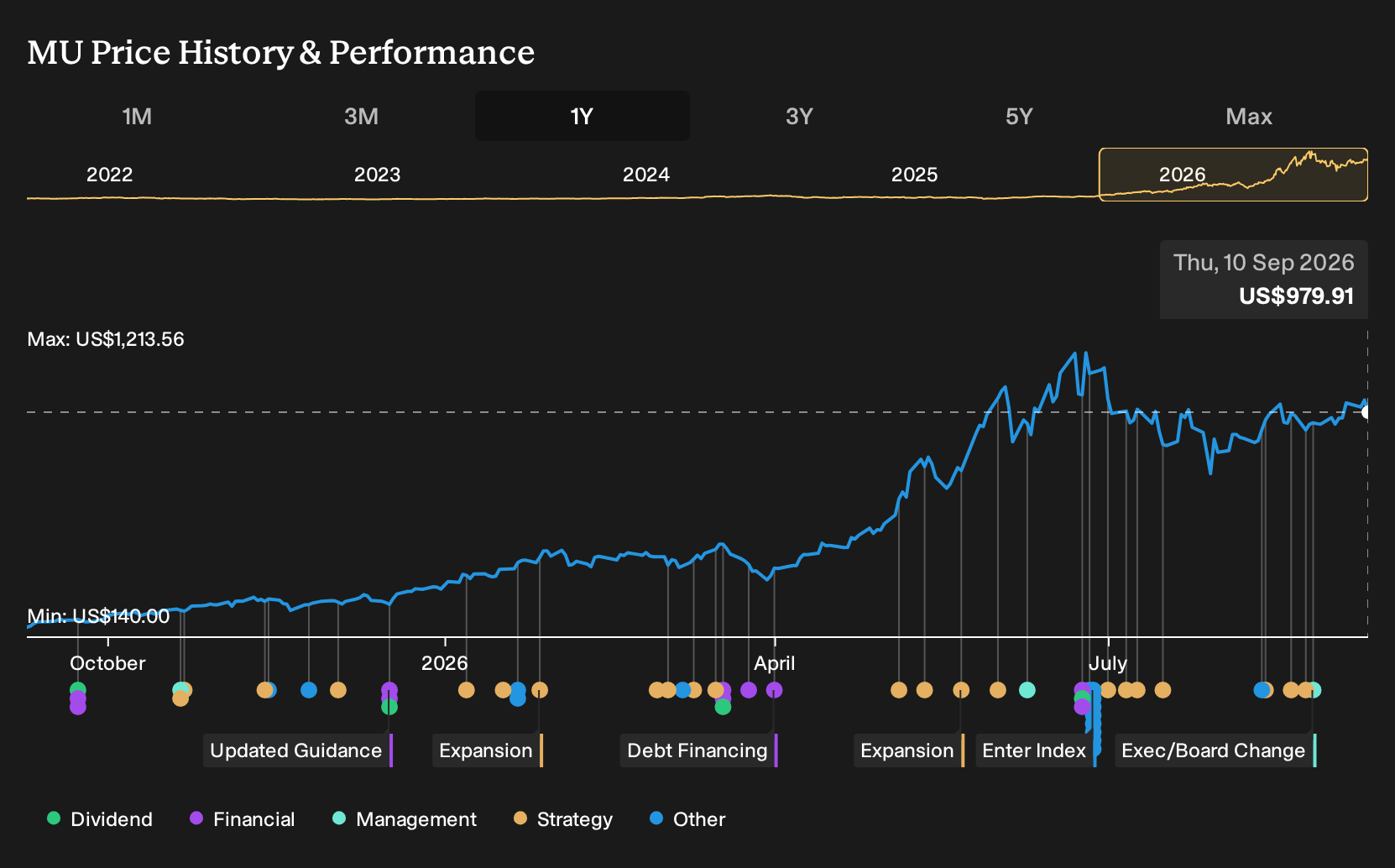Image resolution: width=1395 pixels, height=868 pixels.
Task: Click the strategy marker just after 2026 label
Action: point(467,690)
